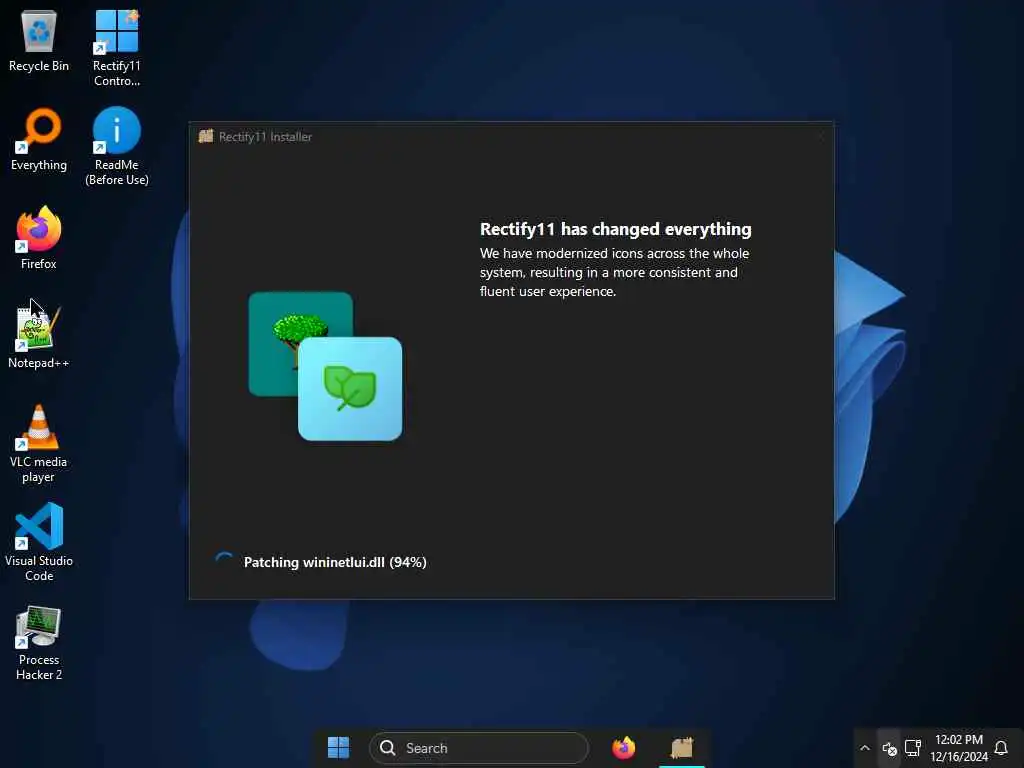Image resolution: width=1024 pixels, height=768 pixels.
Task: Select the Process Hacker 2 shortcut
Action: point(39,643)
